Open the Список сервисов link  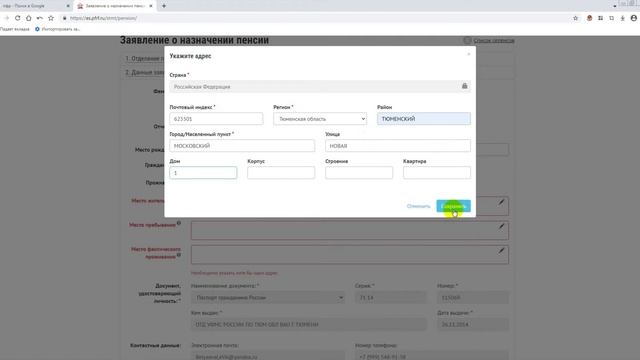(493, 40)
